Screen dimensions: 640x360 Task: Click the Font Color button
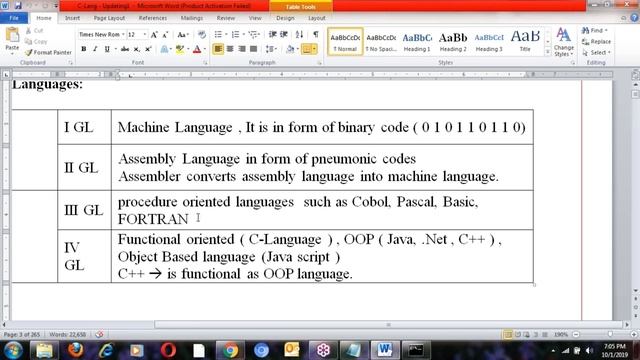[197, 49]
